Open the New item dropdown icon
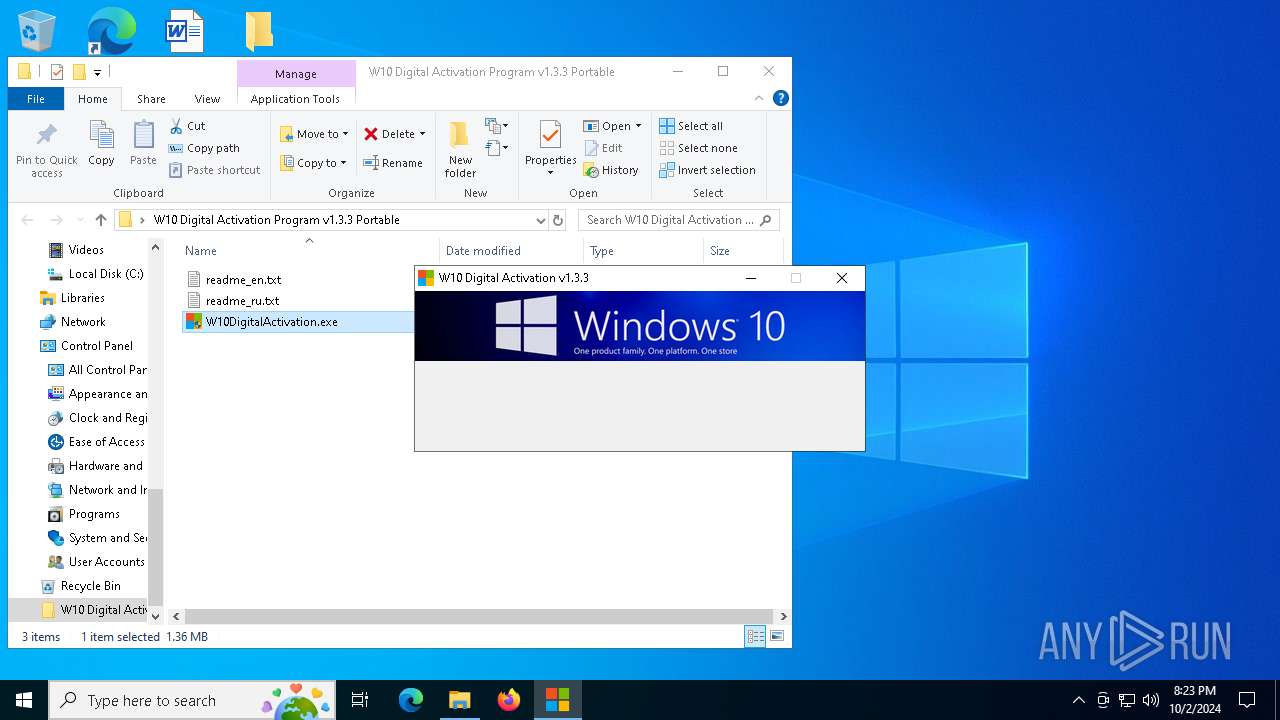This screenshot has width=1280, height=720. tap(497, 126)
